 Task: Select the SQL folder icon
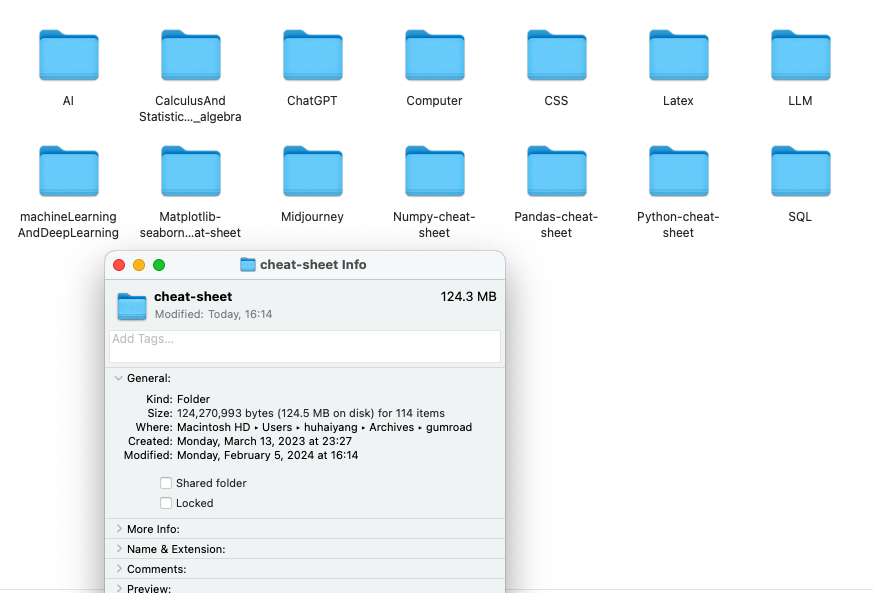[800, 171]
